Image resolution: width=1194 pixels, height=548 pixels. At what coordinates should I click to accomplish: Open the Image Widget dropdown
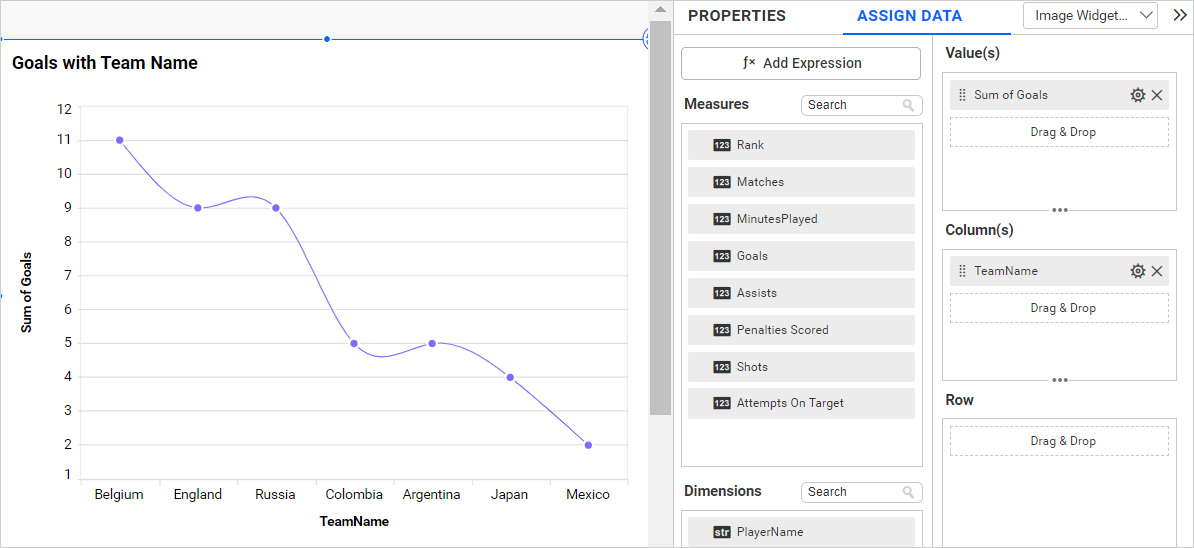pyautogui.click(x=1090, y=15)
